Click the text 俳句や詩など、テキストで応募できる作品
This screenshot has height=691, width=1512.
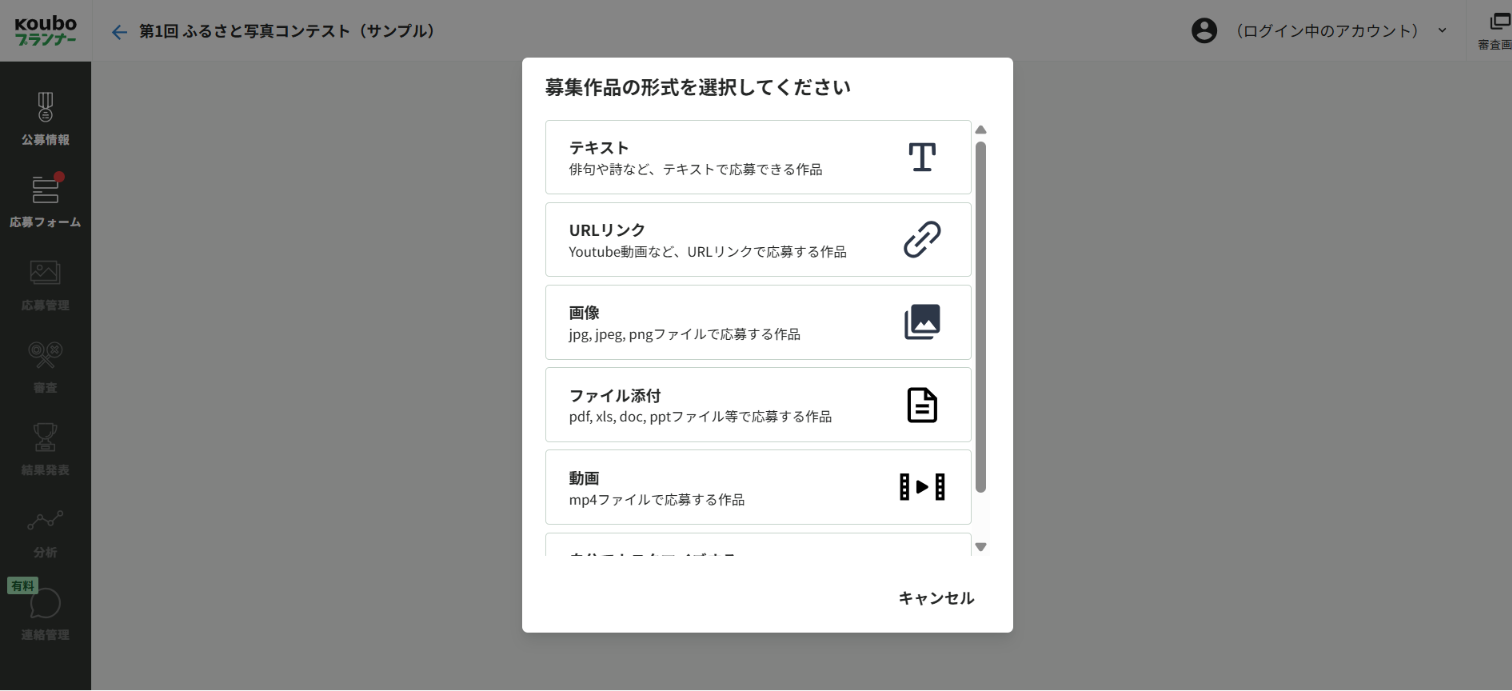click(696, 170)
